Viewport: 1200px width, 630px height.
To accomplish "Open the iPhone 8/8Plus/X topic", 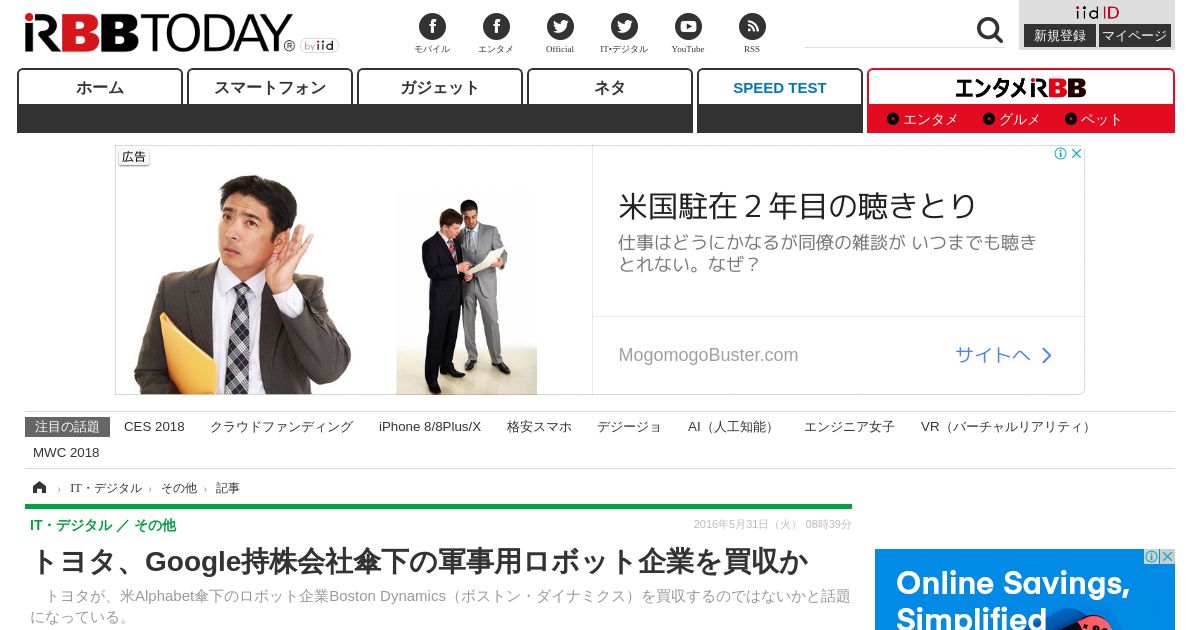I will 430,426.
